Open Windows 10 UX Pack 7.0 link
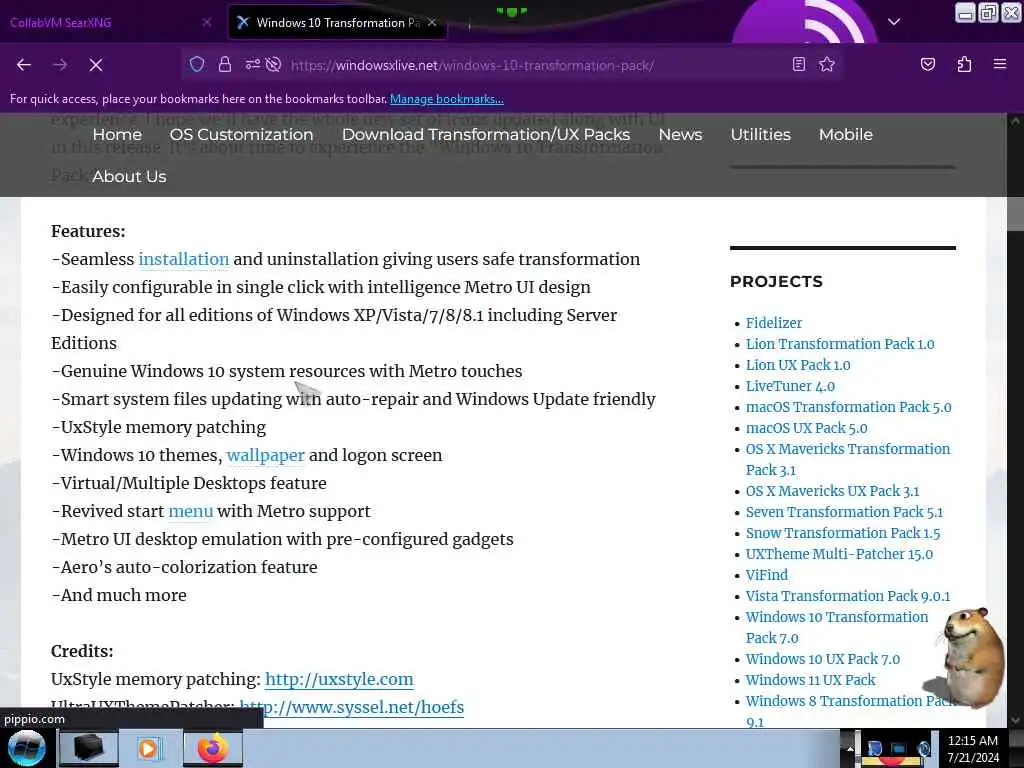Image resolution: width=1024 pixels, height=768 pixels. click(x=823, y=659)
